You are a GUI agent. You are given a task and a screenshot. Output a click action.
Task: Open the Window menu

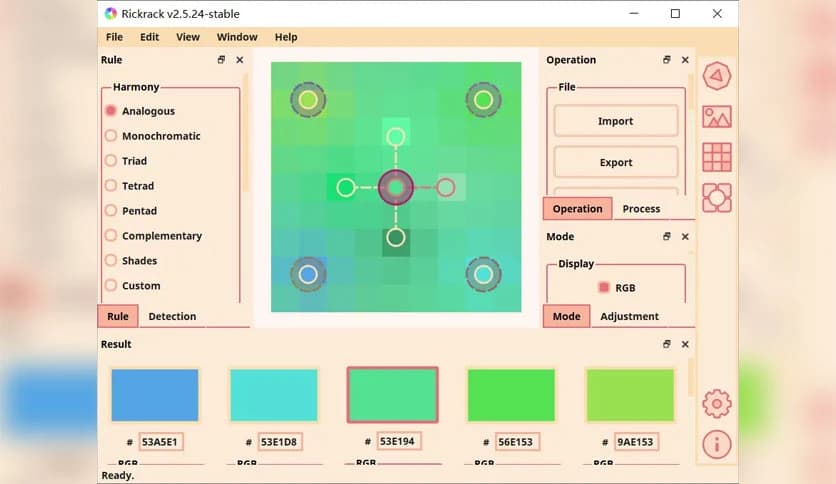237,37
